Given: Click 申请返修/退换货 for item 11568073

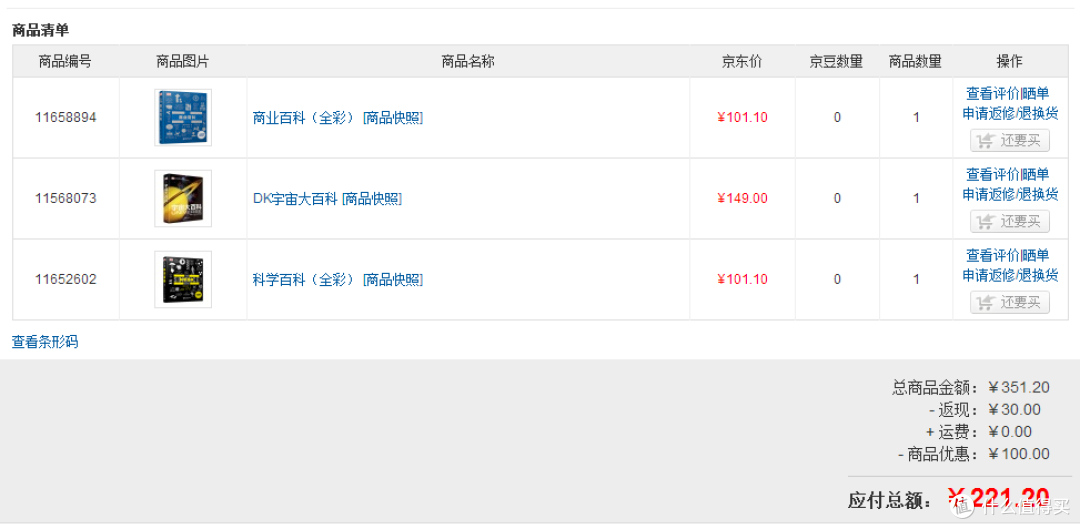Looking at the screenshot, I should click(x=1010, y=194).
